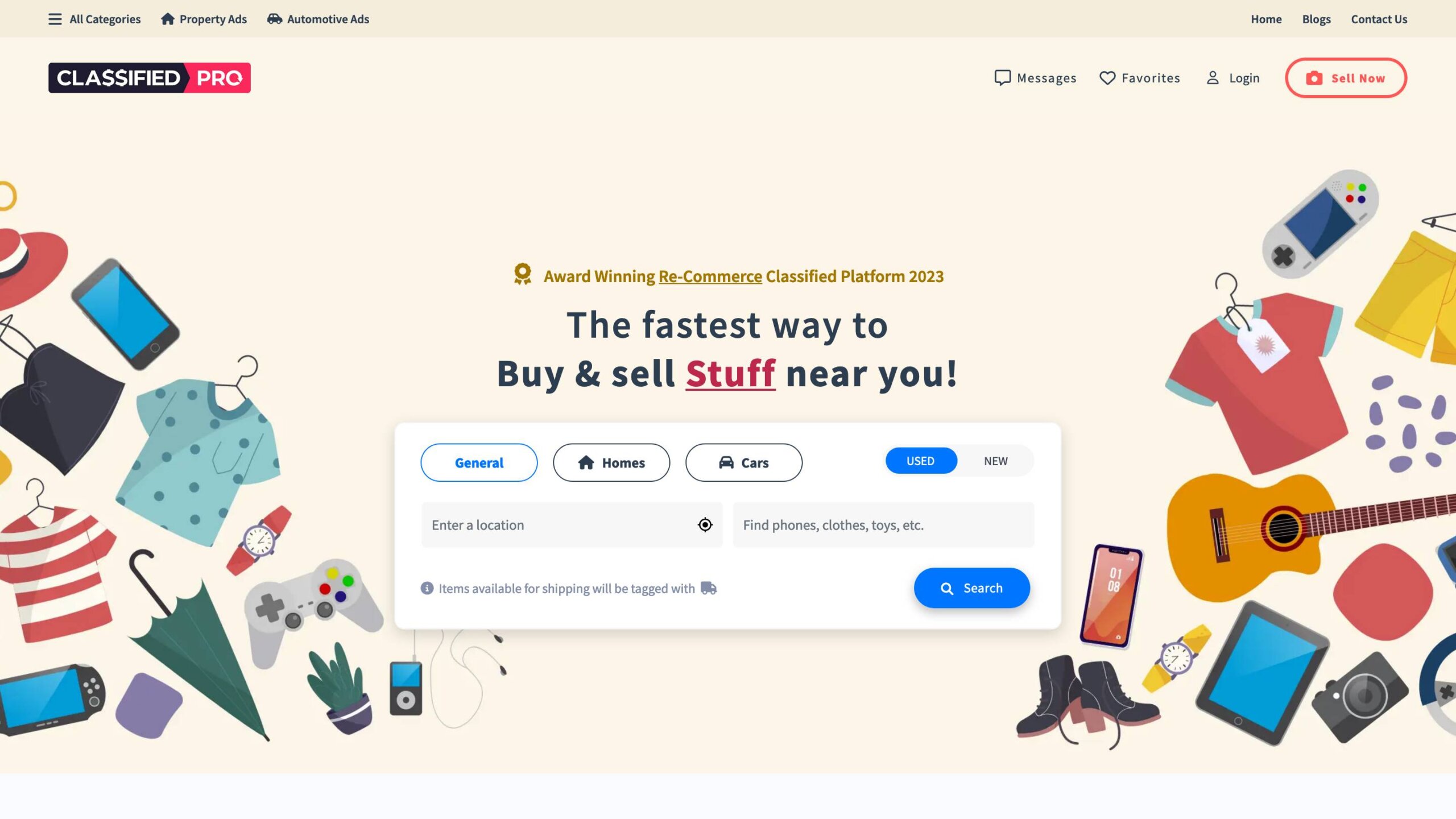Click the Sell Now button
1456x819 pixels.
click(x=1346, y=78)
